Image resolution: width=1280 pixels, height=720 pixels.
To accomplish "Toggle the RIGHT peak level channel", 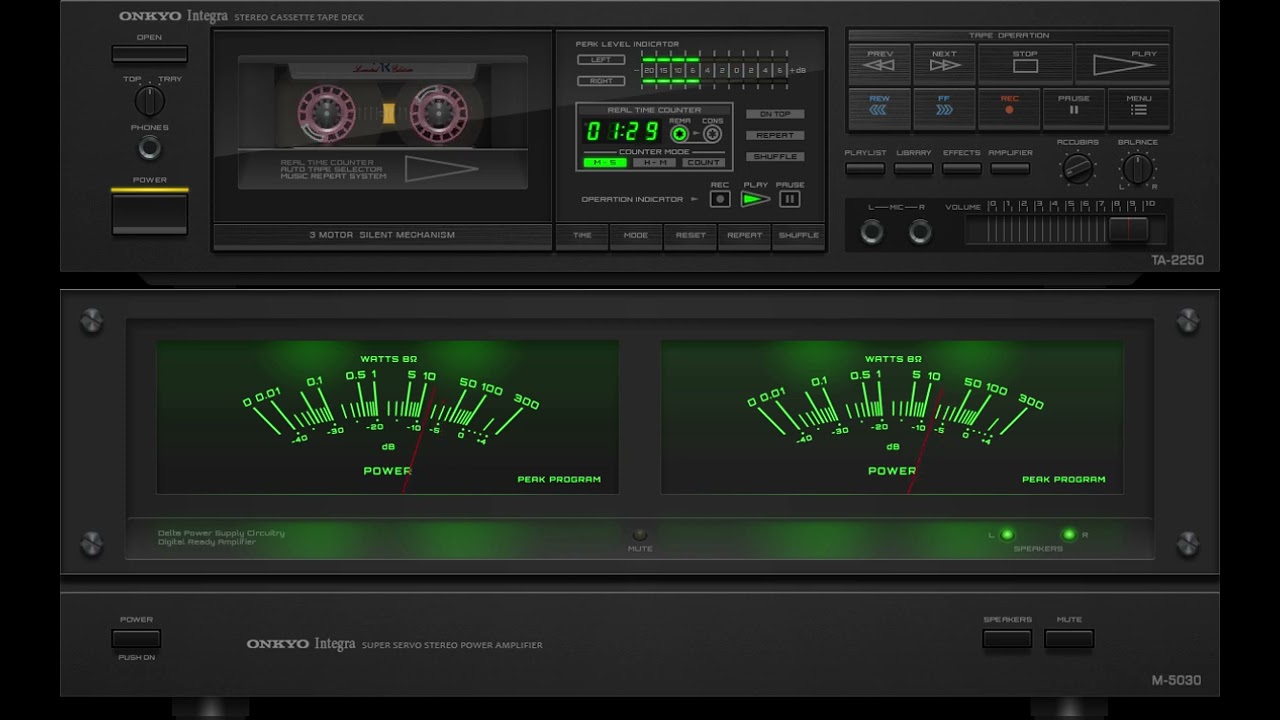I will (x=601, y=81).
